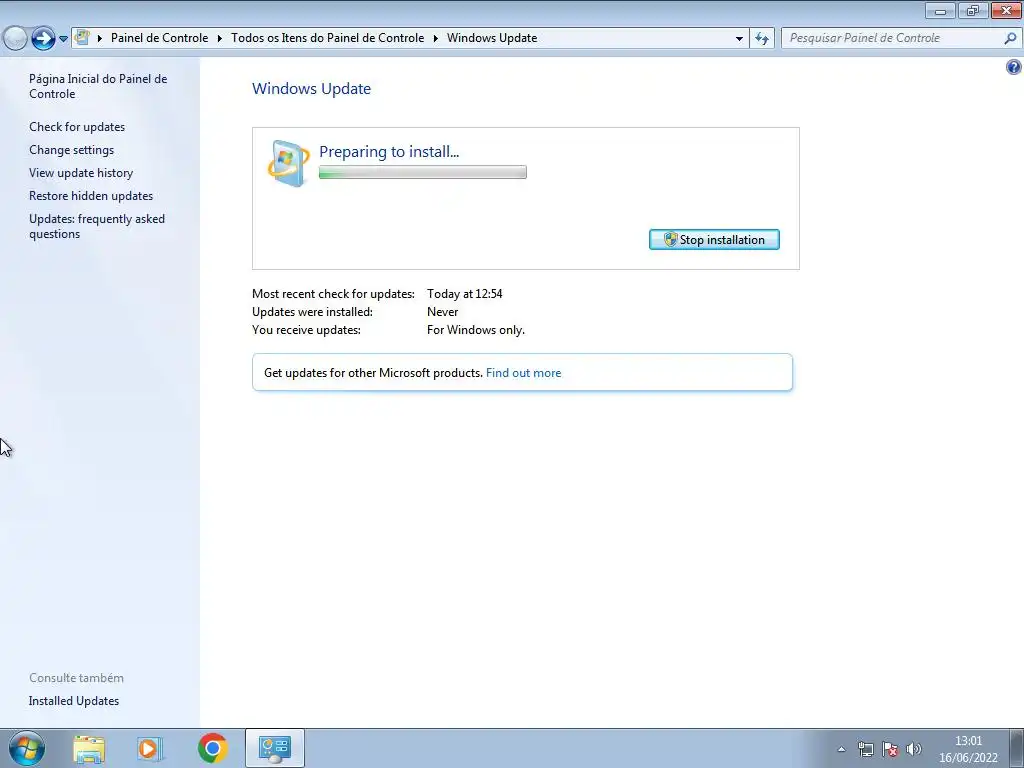The width and height of the screenshot is (1024, 768).
Task: Click 'Preparing to install...' status text
Action: point(389,152)
